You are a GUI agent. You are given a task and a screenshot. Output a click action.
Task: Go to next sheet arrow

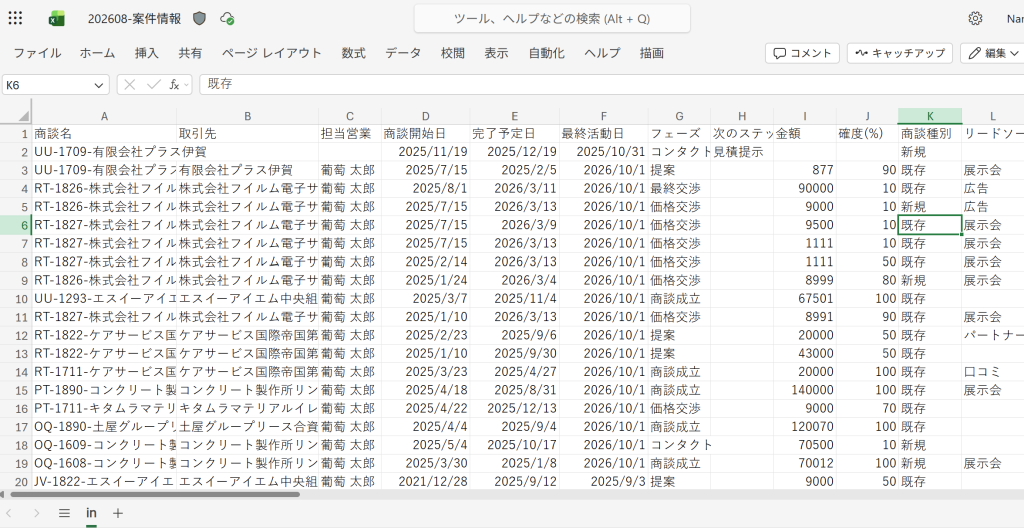[x=37, y=513]
